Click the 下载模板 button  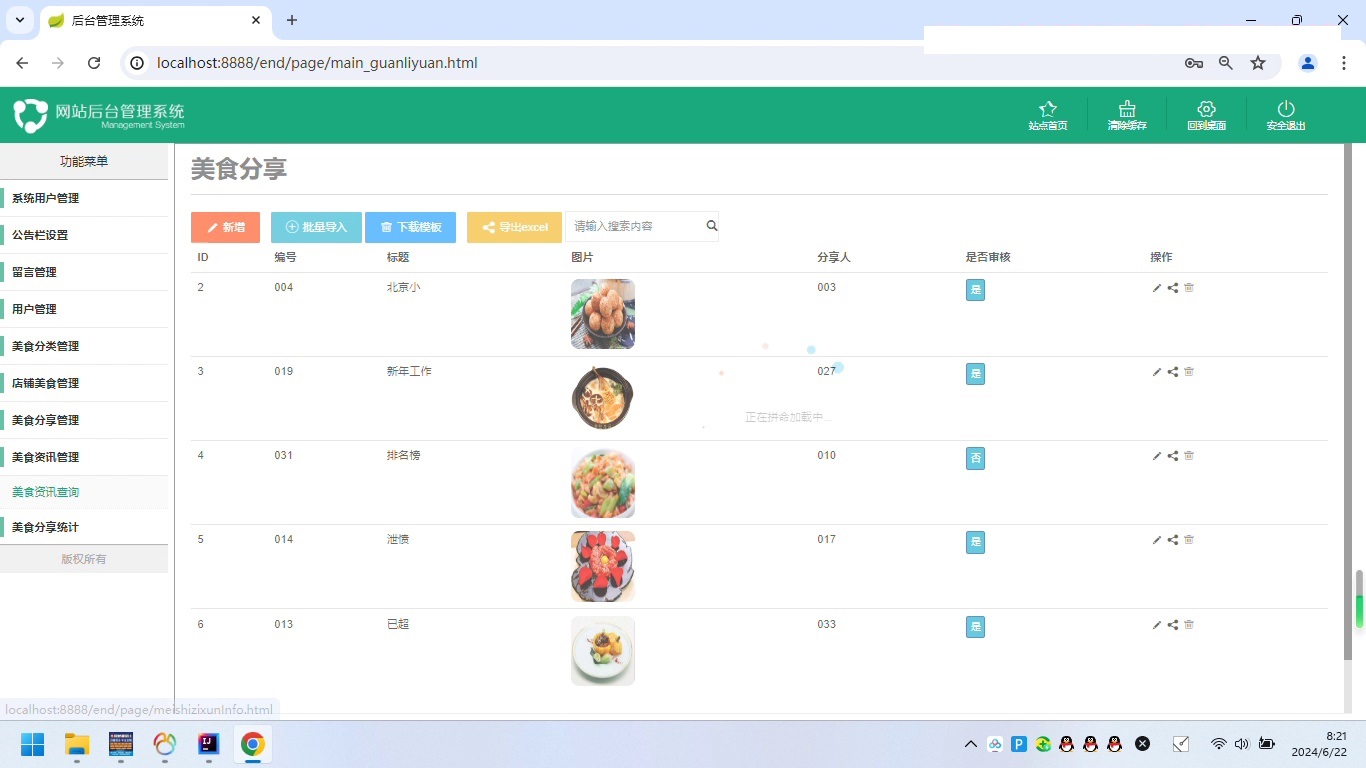[410, 227]
